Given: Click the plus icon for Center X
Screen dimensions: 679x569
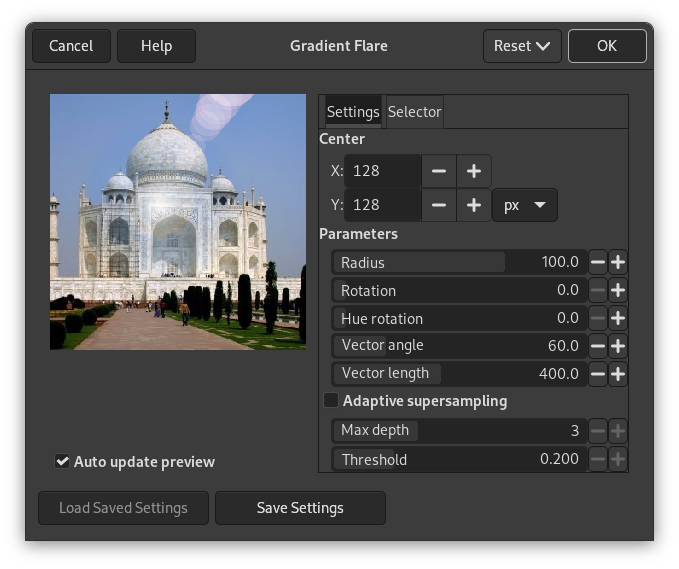Looking at the screenshot, I should point(474,171).
